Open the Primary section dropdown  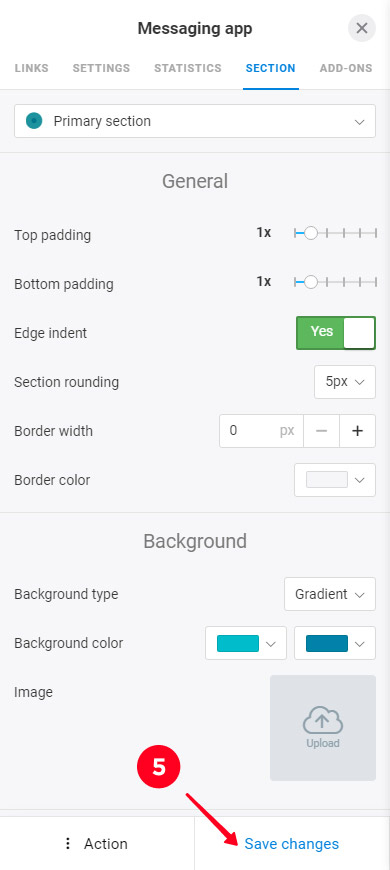[195, 121]
